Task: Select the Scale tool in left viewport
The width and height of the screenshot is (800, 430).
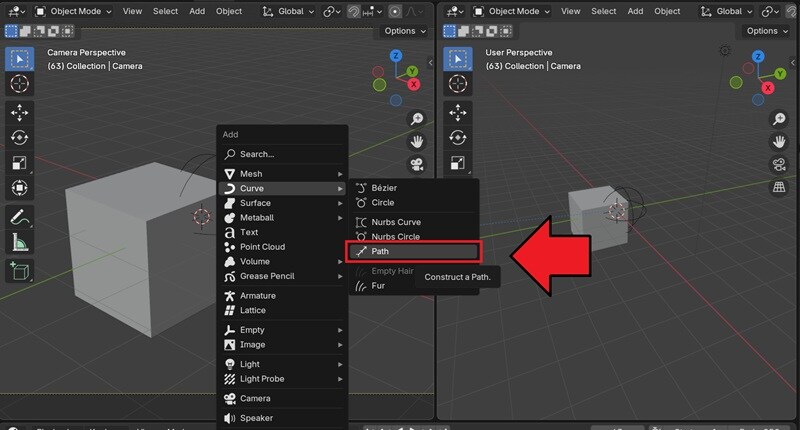Action: point(19,163)
